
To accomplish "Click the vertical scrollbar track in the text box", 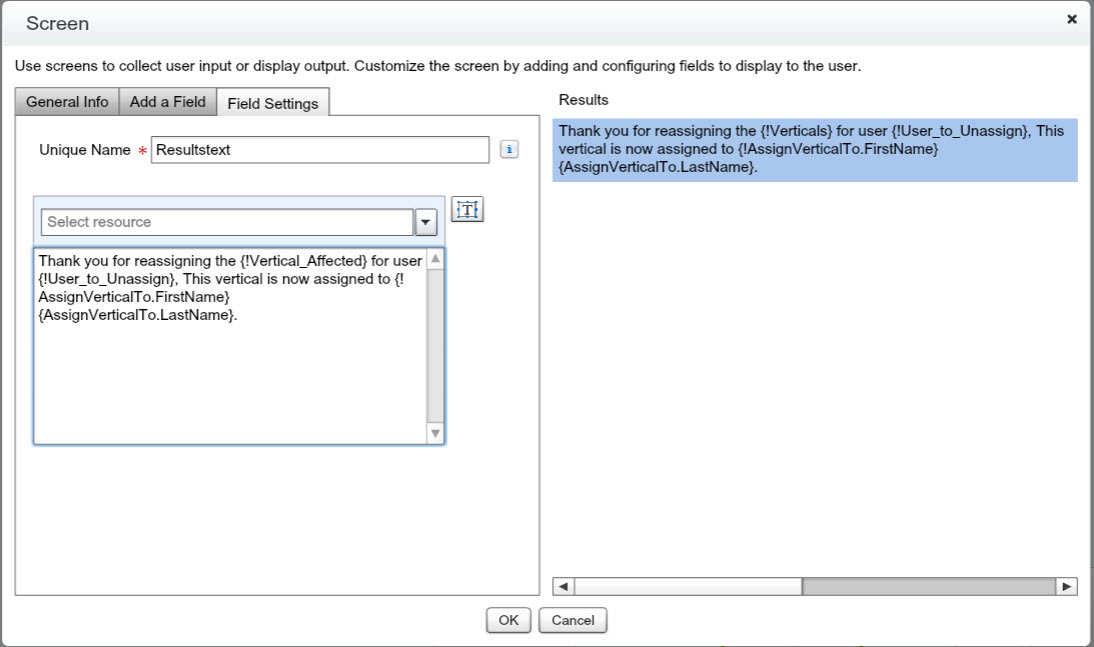I will (x=435, y=345).
